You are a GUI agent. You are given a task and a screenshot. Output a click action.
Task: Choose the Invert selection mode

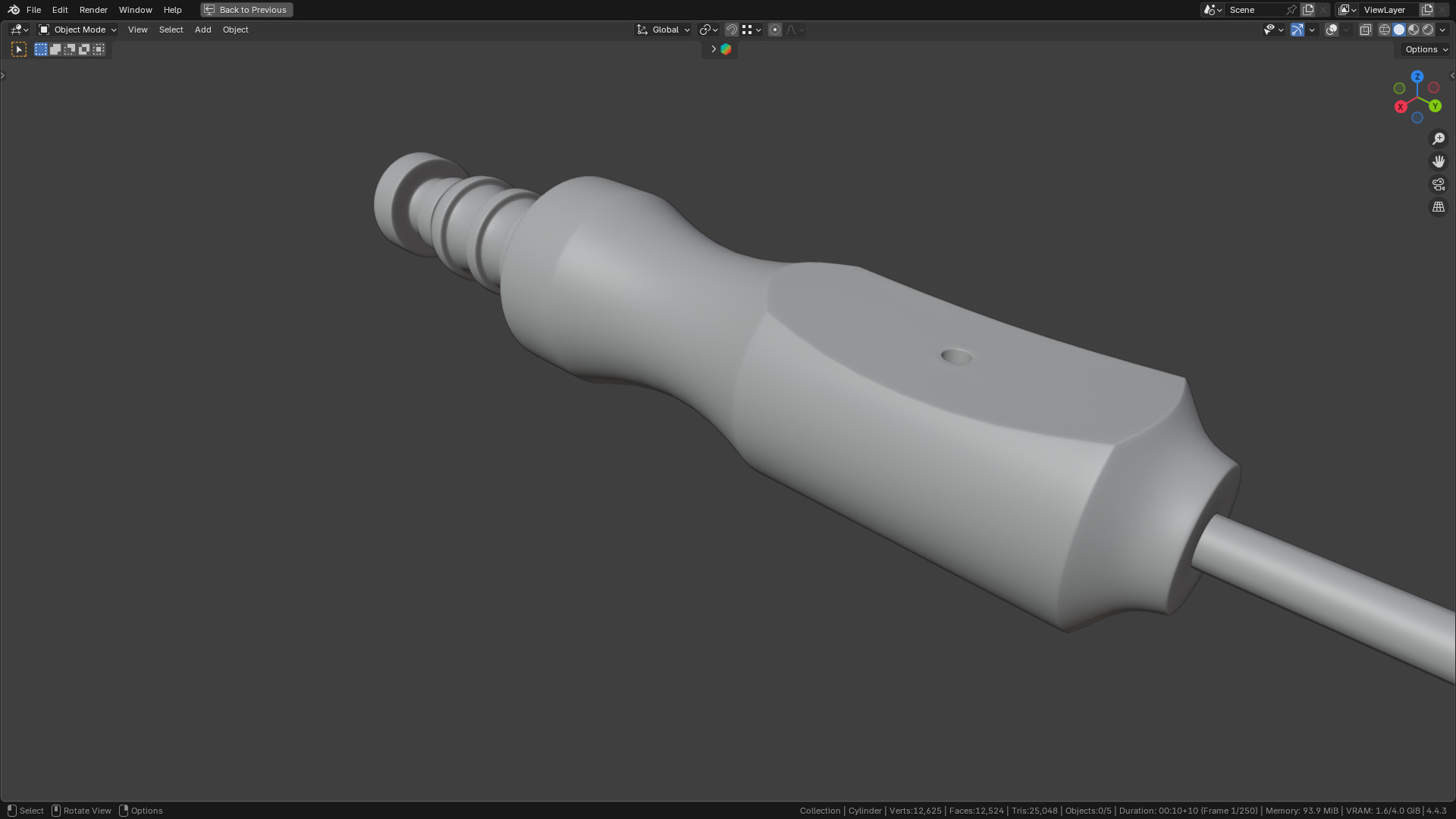click(84, 49)
